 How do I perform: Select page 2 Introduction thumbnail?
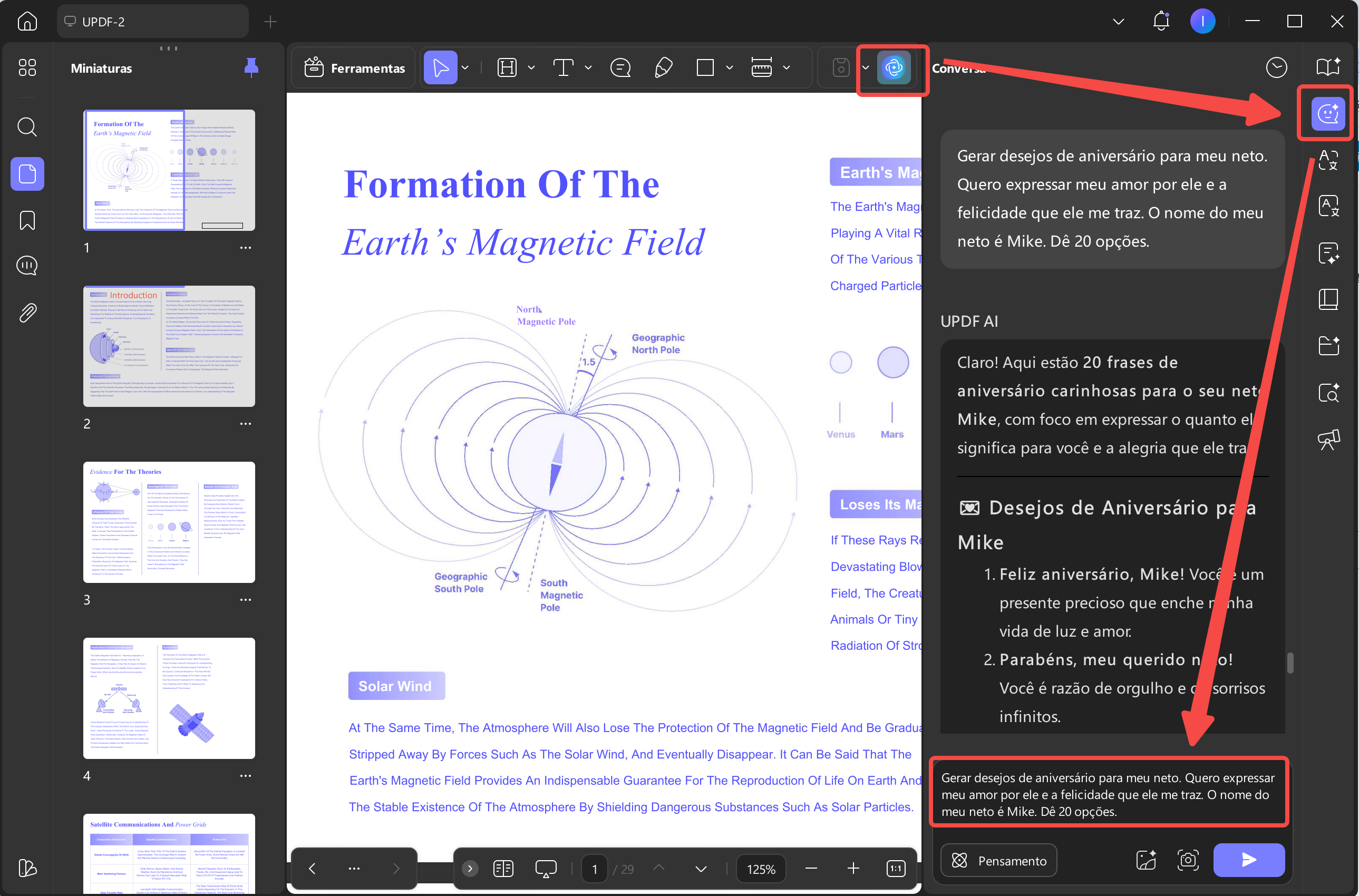169,346
